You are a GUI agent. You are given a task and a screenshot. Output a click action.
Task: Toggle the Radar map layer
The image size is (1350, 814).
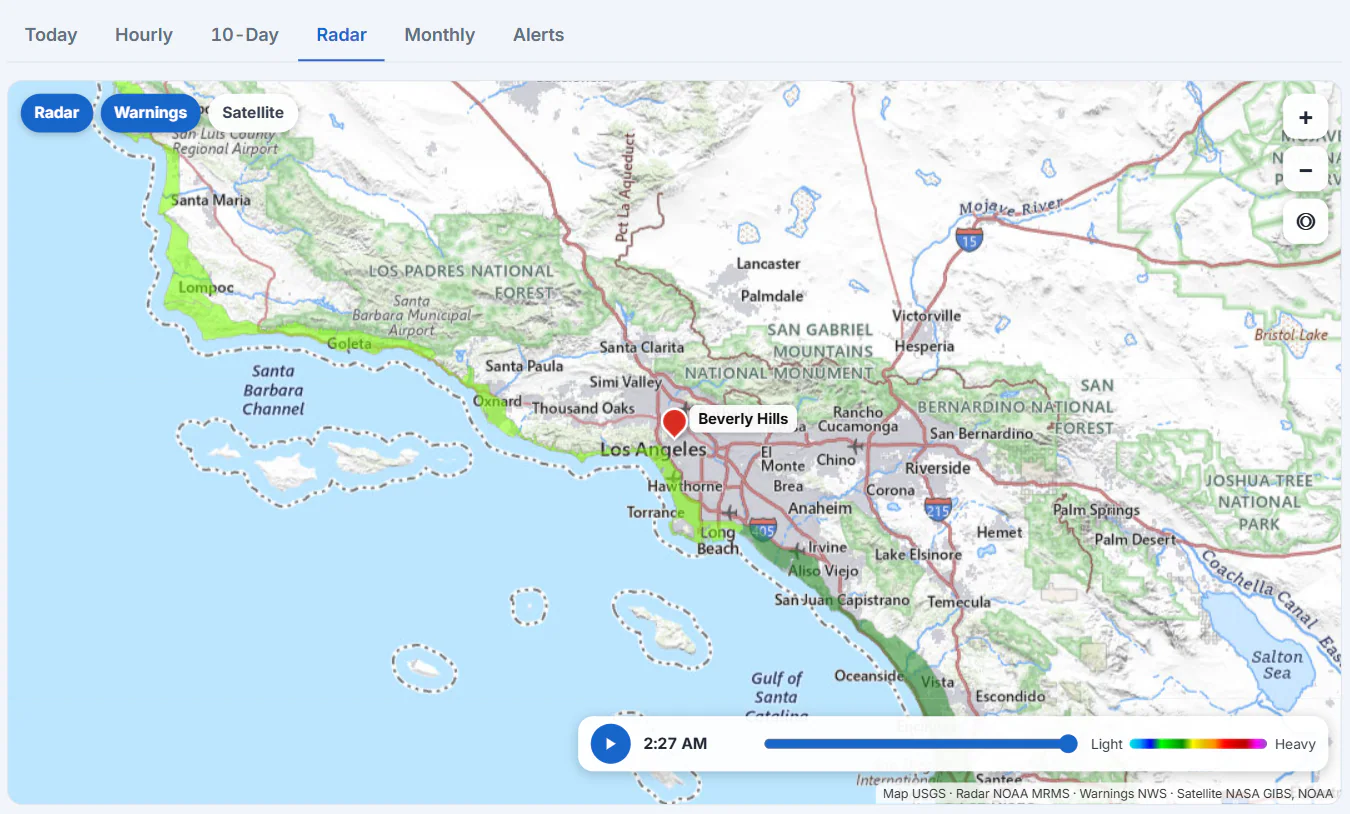[x=57, y=113]
